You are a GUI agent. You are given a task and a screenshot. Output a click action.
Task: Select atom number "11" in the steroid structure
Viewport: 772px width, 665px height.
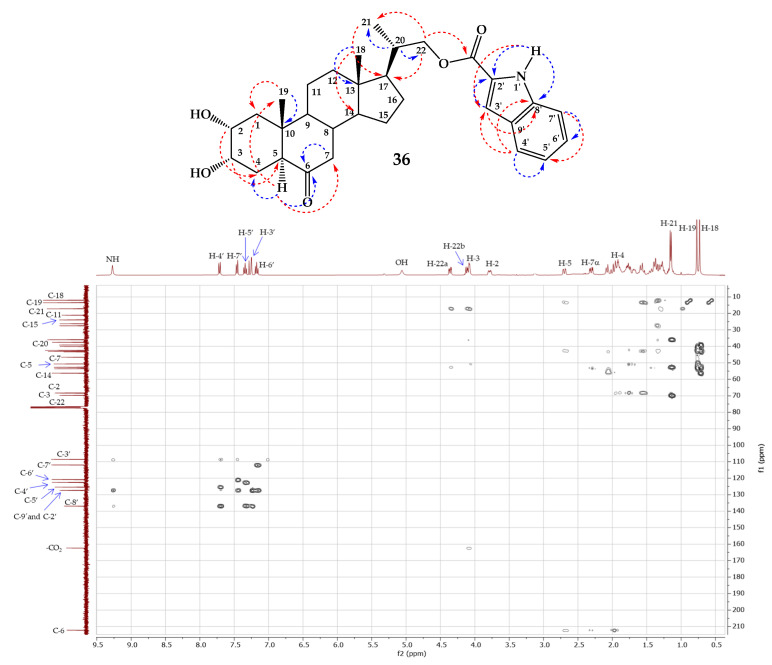click(316, 92)
